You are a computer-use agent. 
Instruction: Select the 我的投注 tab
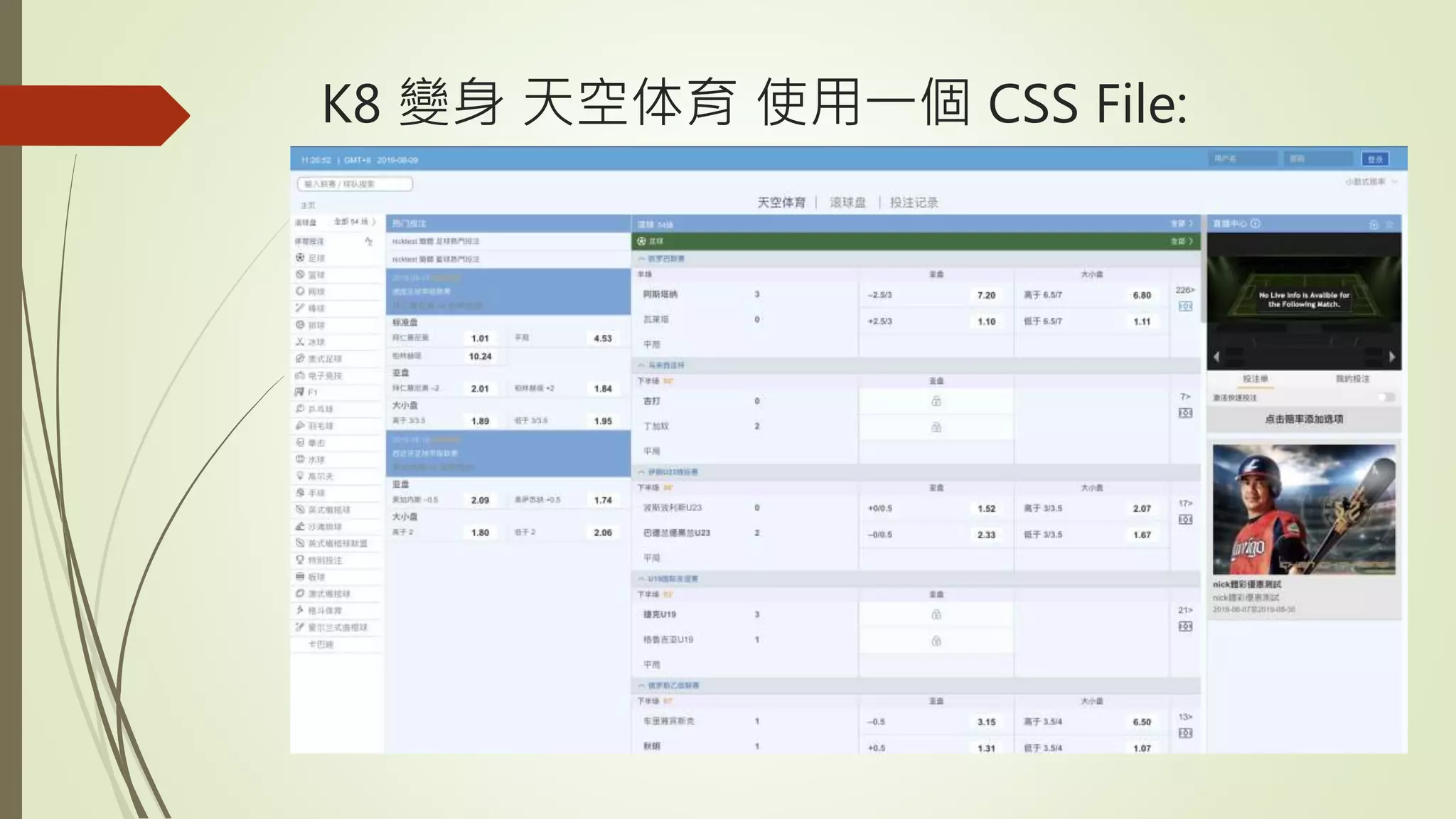(1352, 379)
